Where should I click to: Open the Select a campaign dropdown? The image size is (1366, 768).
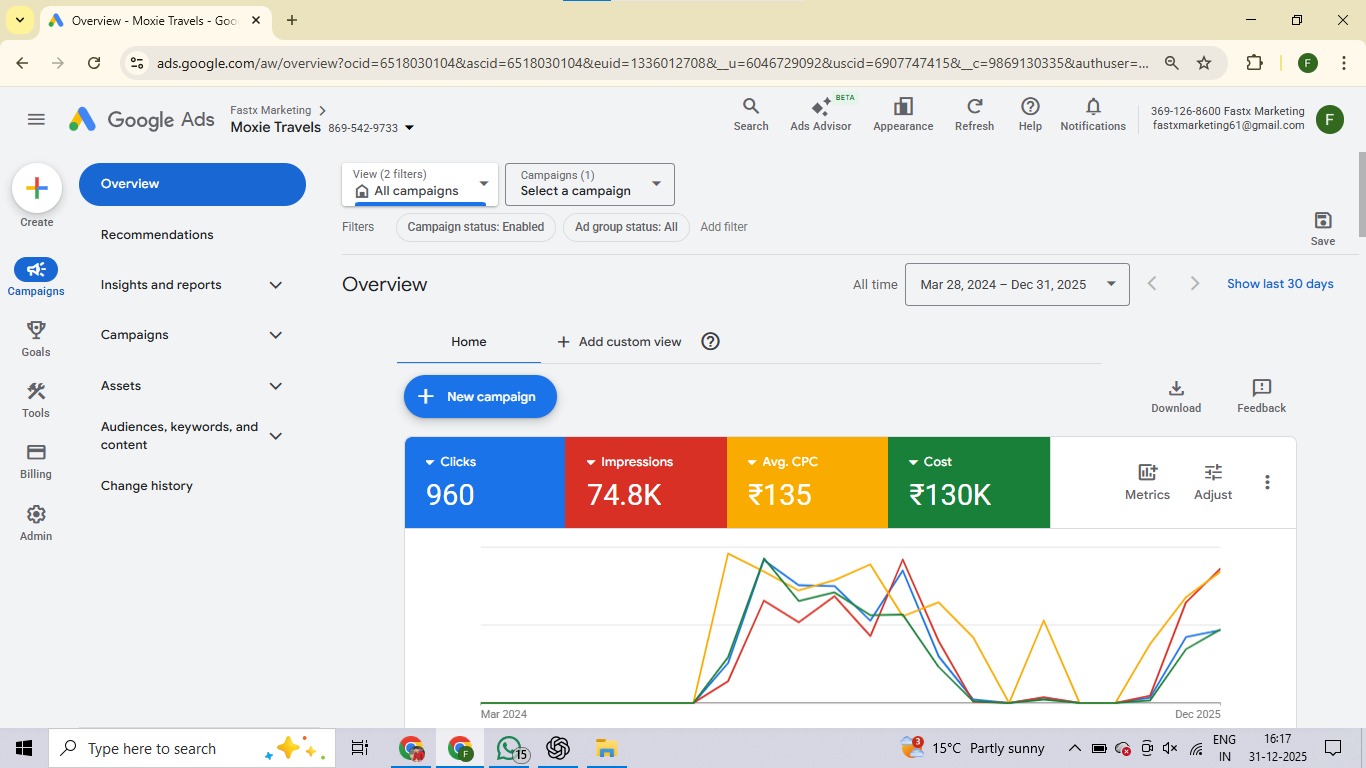589,184
